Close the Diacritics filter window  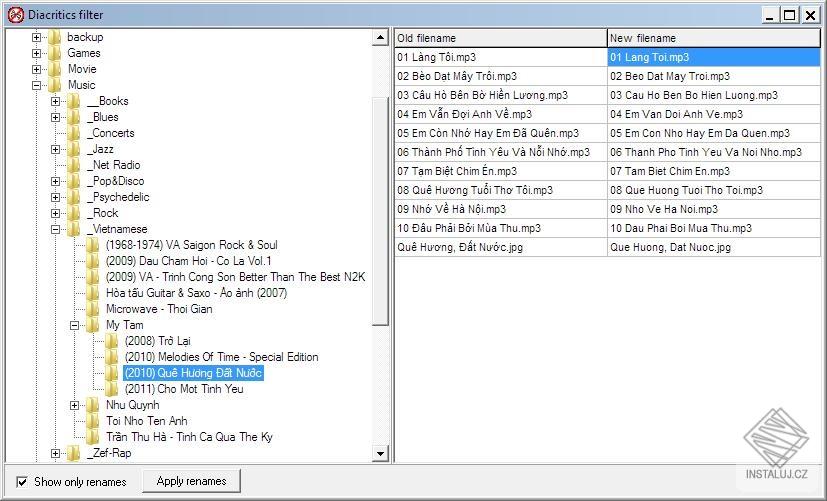(810, 15)
